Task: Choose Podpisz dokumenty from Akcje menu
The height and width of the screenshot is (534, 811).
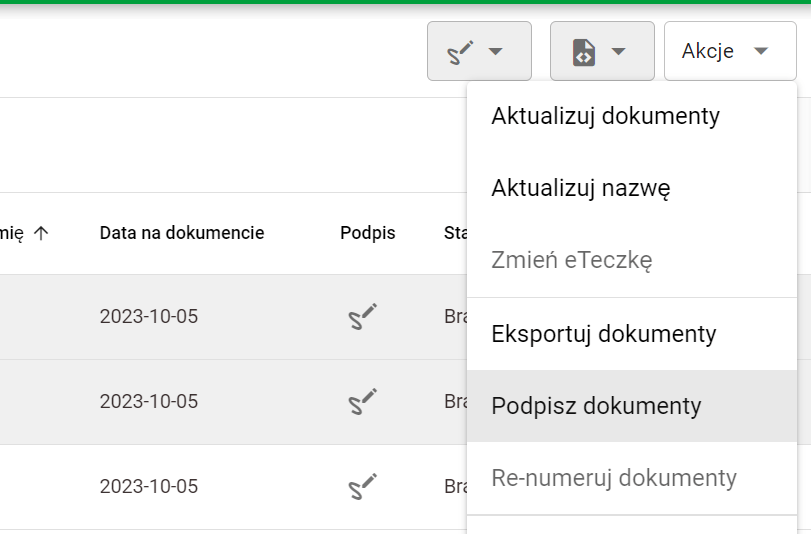Action: (x=596, y=406)
